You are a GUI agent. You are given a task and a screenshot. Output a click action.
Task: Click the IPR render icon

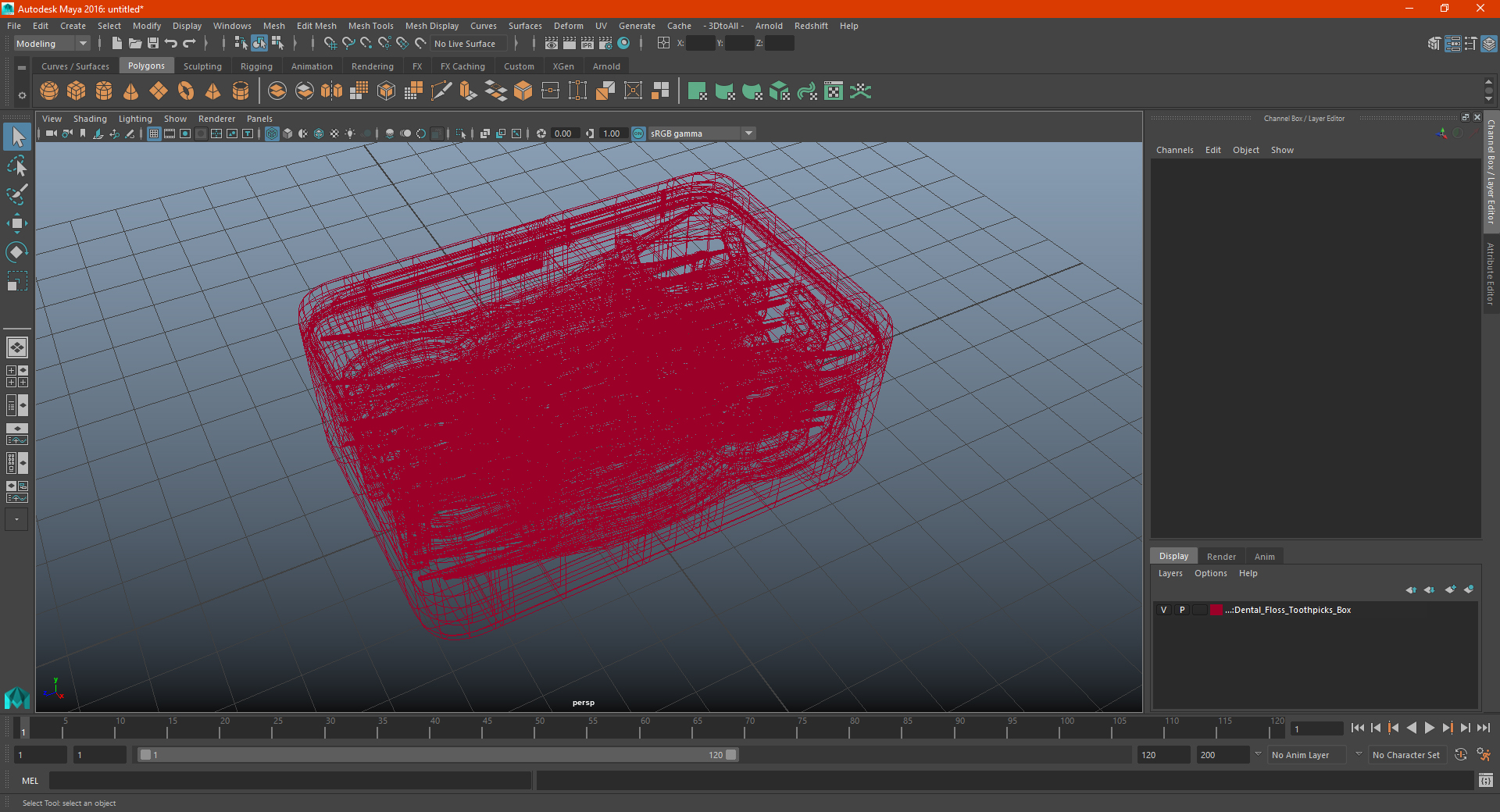pos(587,44)
